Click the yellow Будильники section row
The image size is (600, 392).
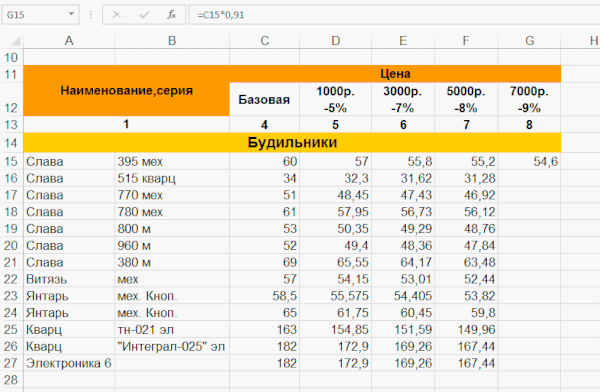pyautogui.click(x=292, y=142)
